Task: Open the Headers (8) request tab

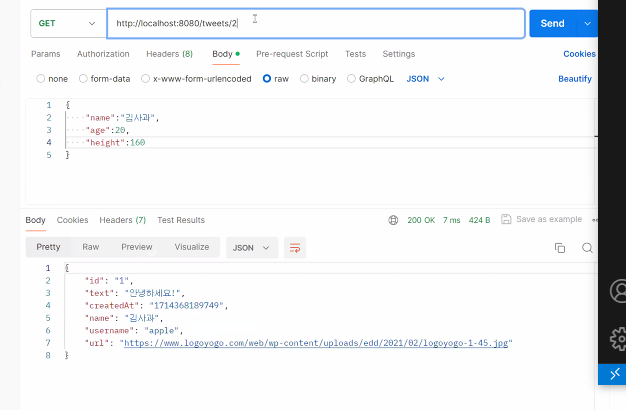Action: pos(169,54)
